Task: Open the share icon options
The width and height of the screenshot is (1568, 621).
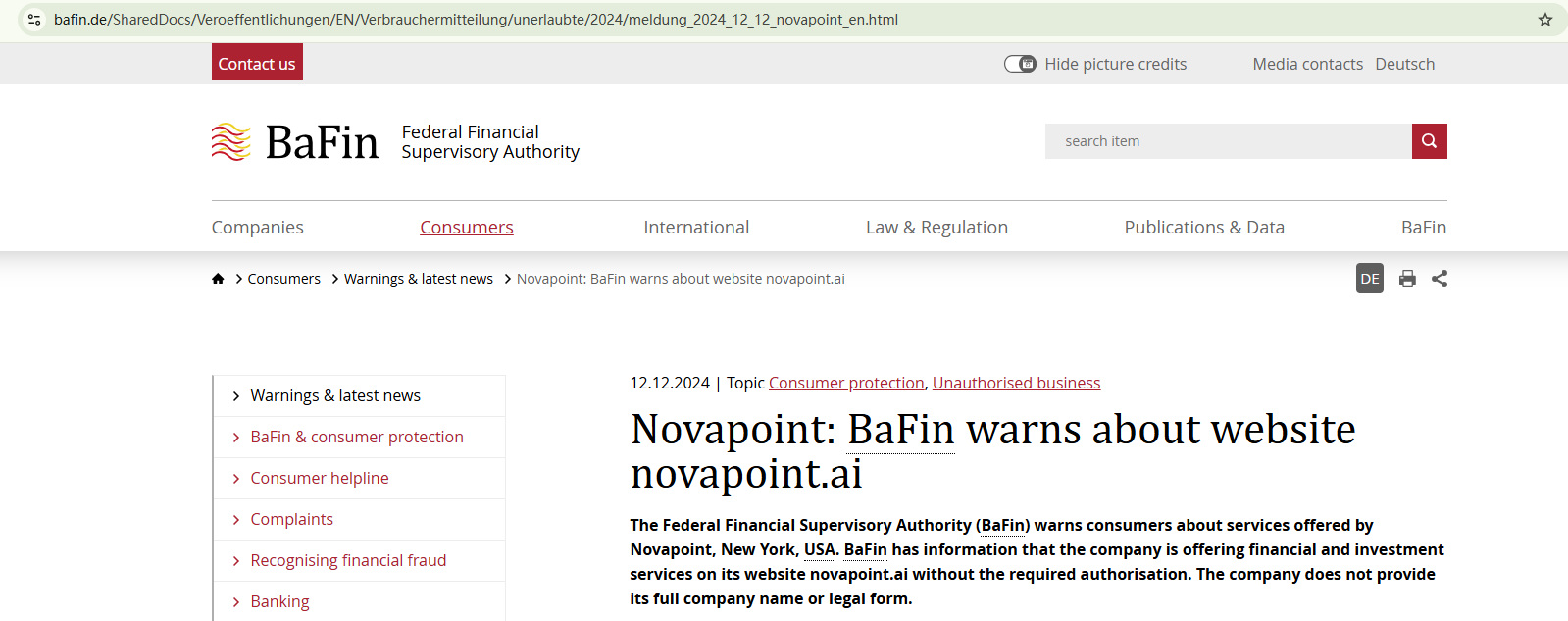Action: coord(1440,279)
